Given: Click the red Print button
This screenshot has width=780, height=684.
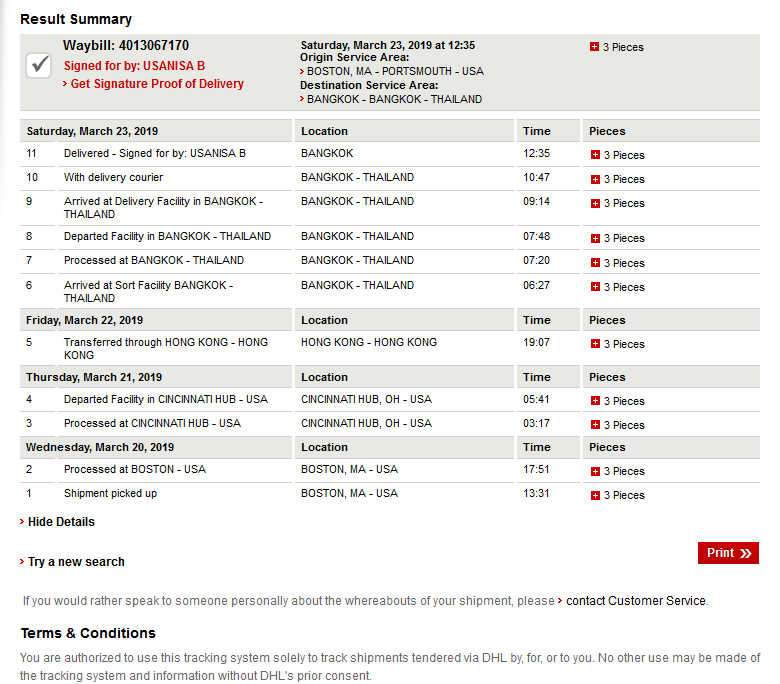Looking at the screenshot, I should click(x=728, y=553).
